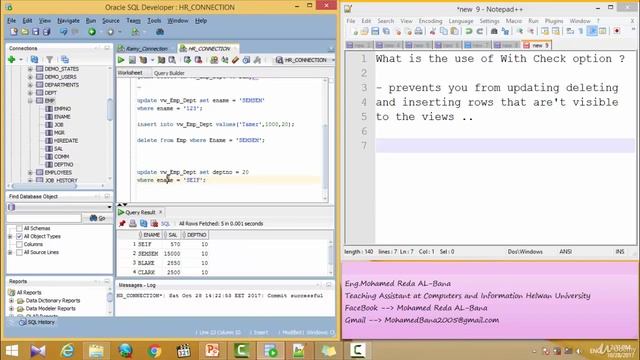
Task: Open Plugins menu in Notepad++
Action: pyautogui.click(x=554, y=21)
